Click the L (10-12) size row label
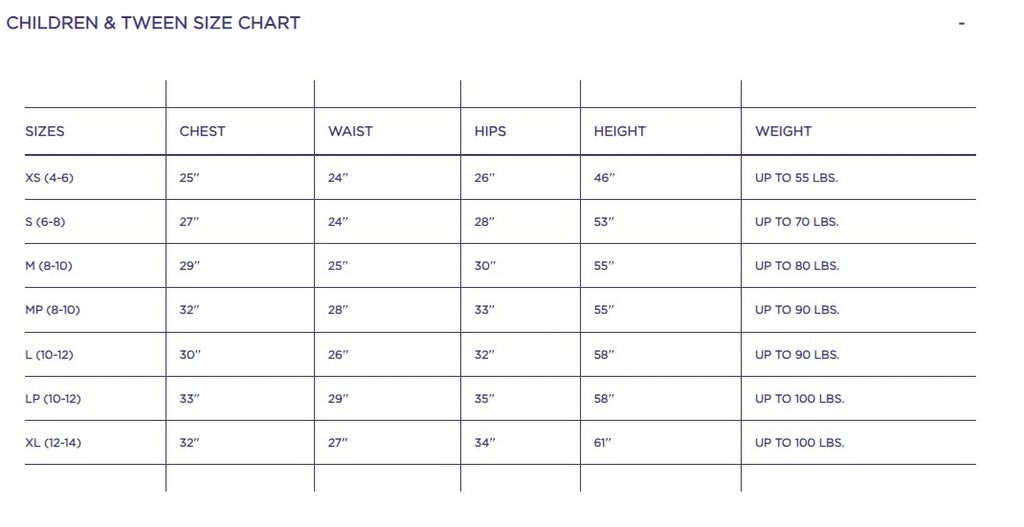 pos(49,355)
